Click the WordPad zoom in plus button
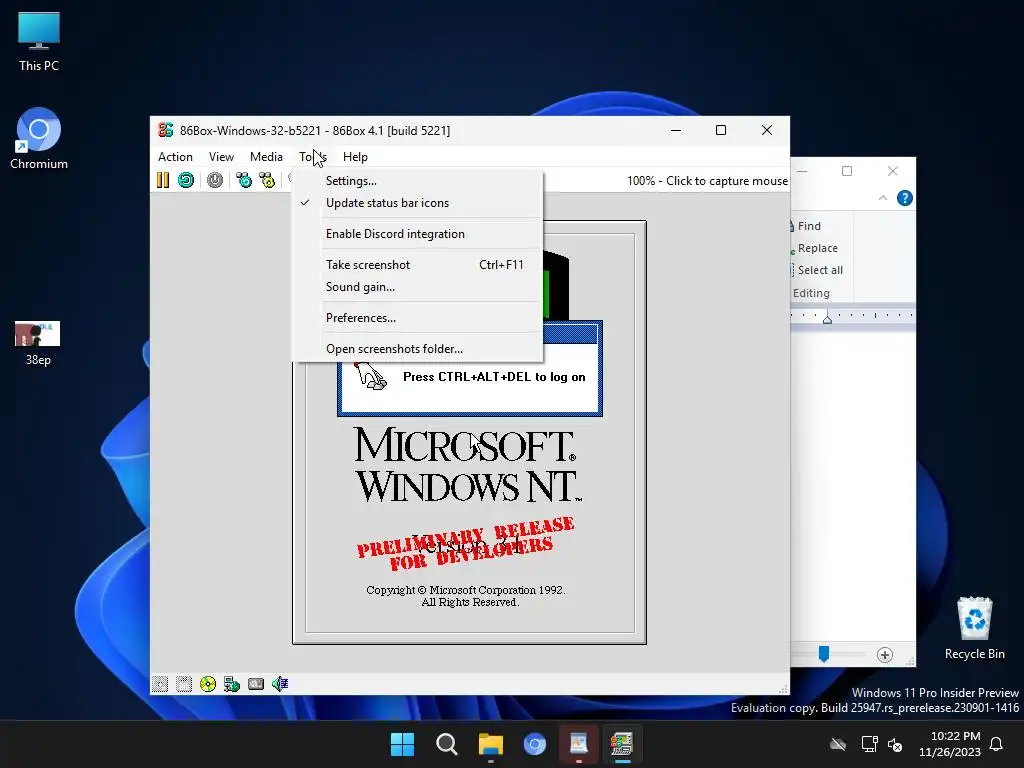 pyautogui.click(x=884, y=655)
